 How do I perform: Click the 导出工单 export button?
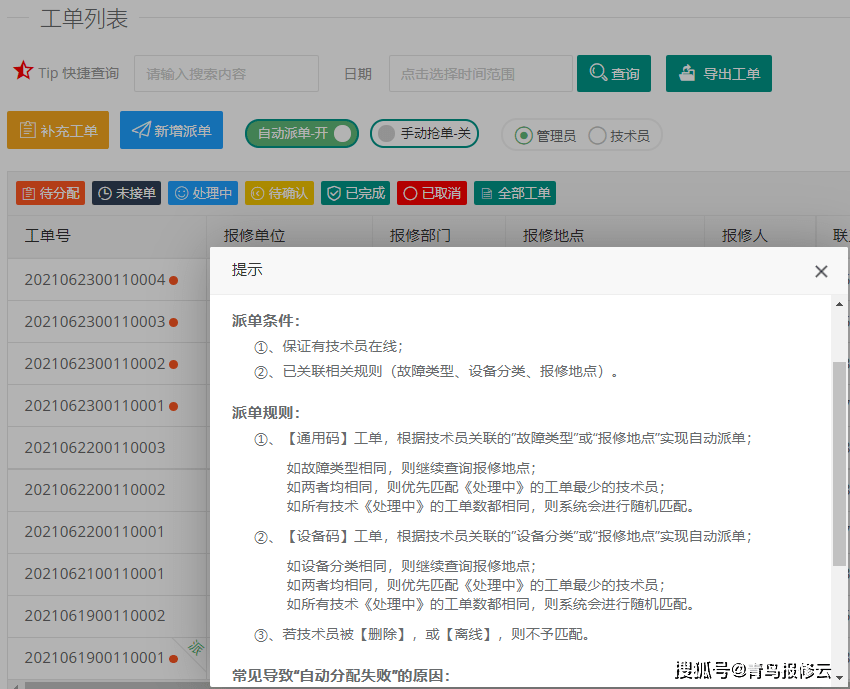tap(719, 72)
